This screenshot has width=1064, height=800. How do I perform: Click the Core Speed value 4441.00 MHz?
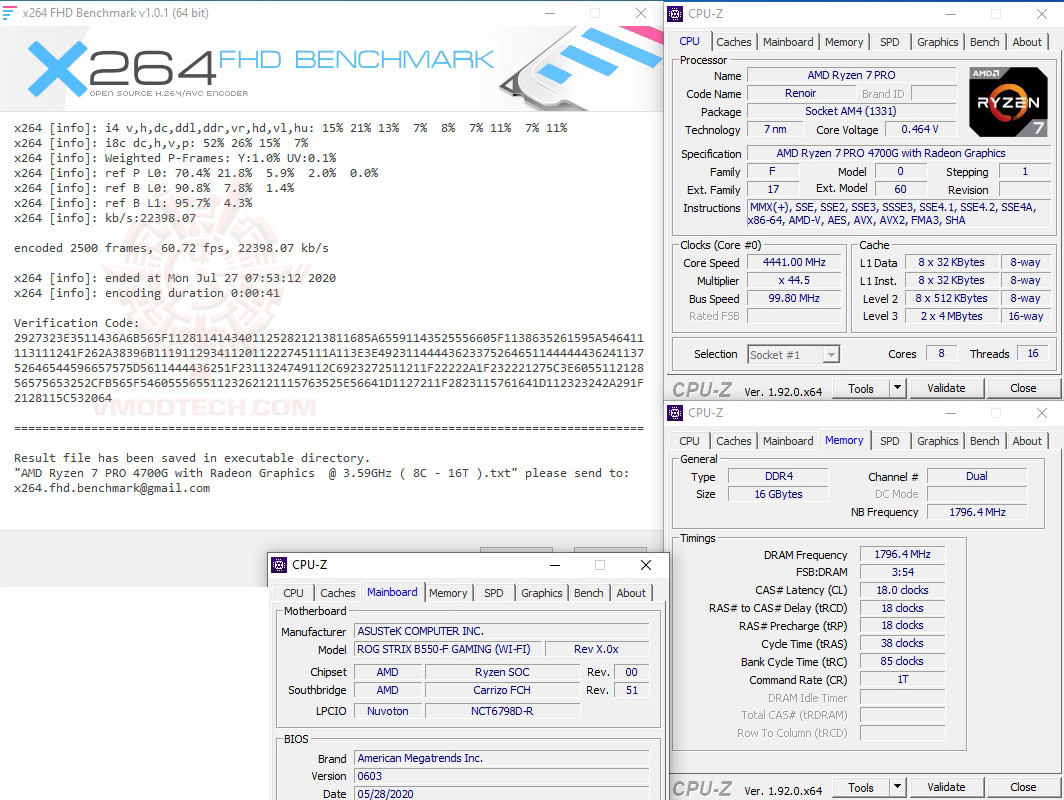794,263
